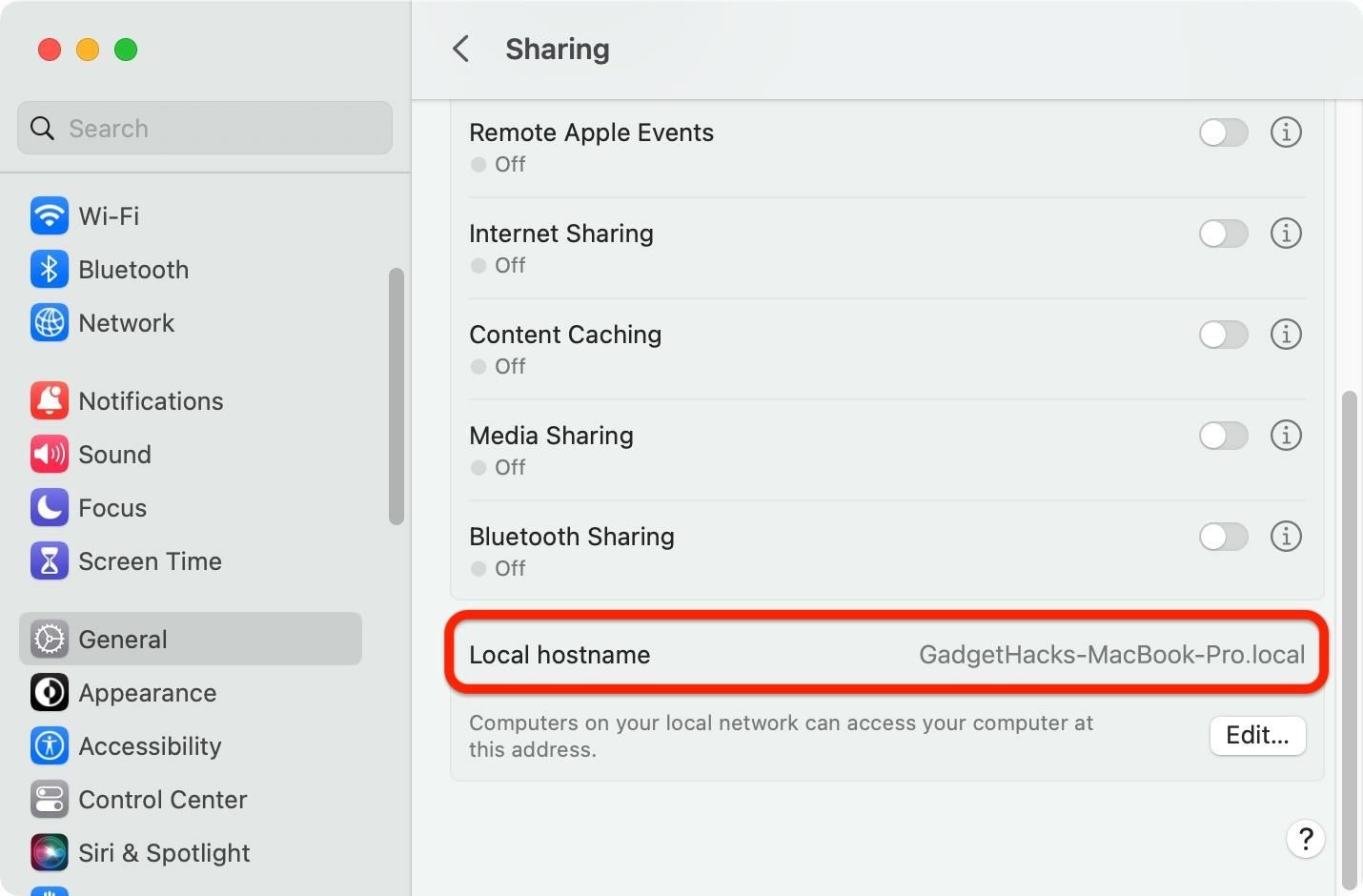Click the Notifications bell icon
1363x896 pixels.
[49, 400]
